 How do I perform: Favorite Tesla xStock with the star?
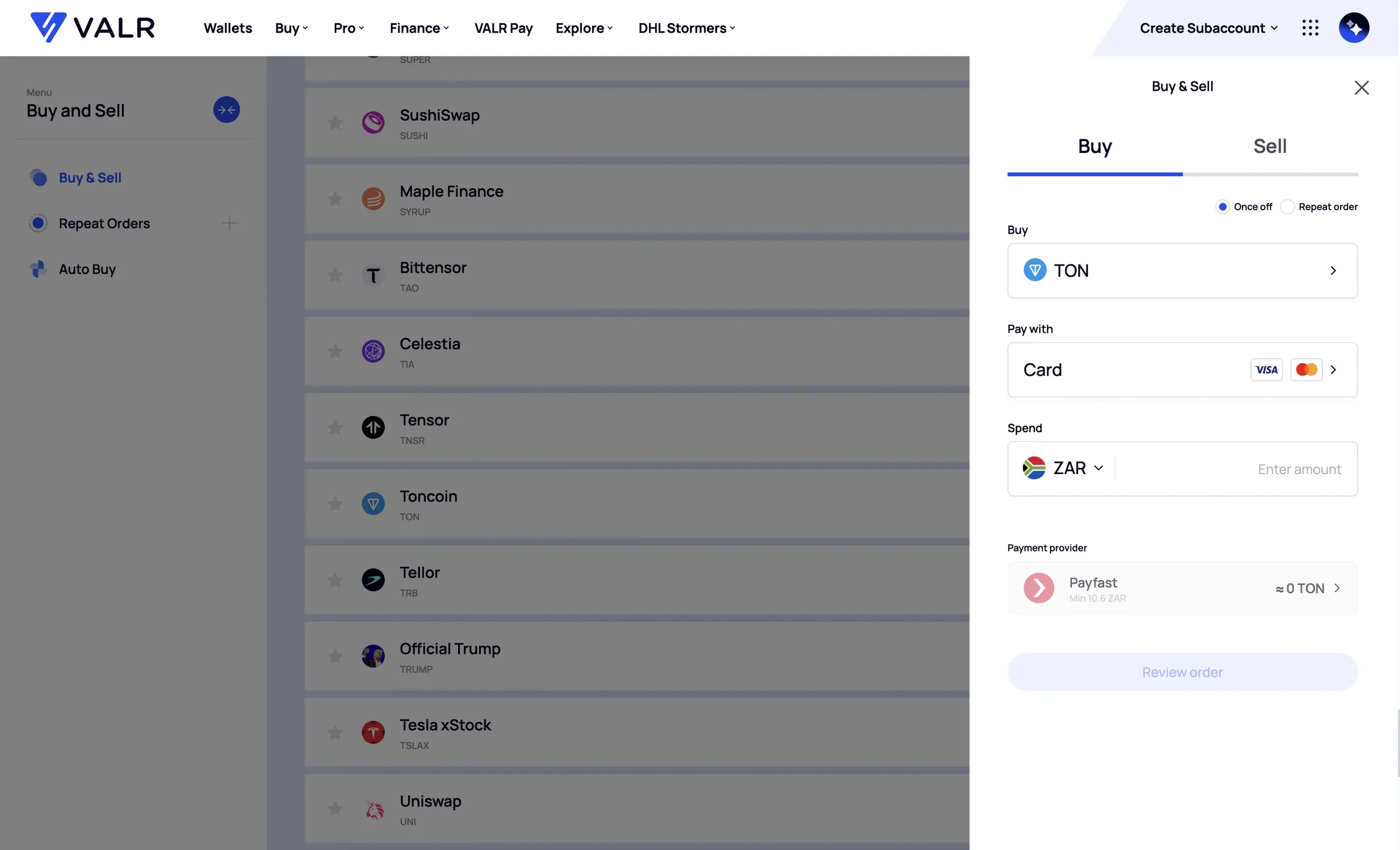[x=335, y=732]
